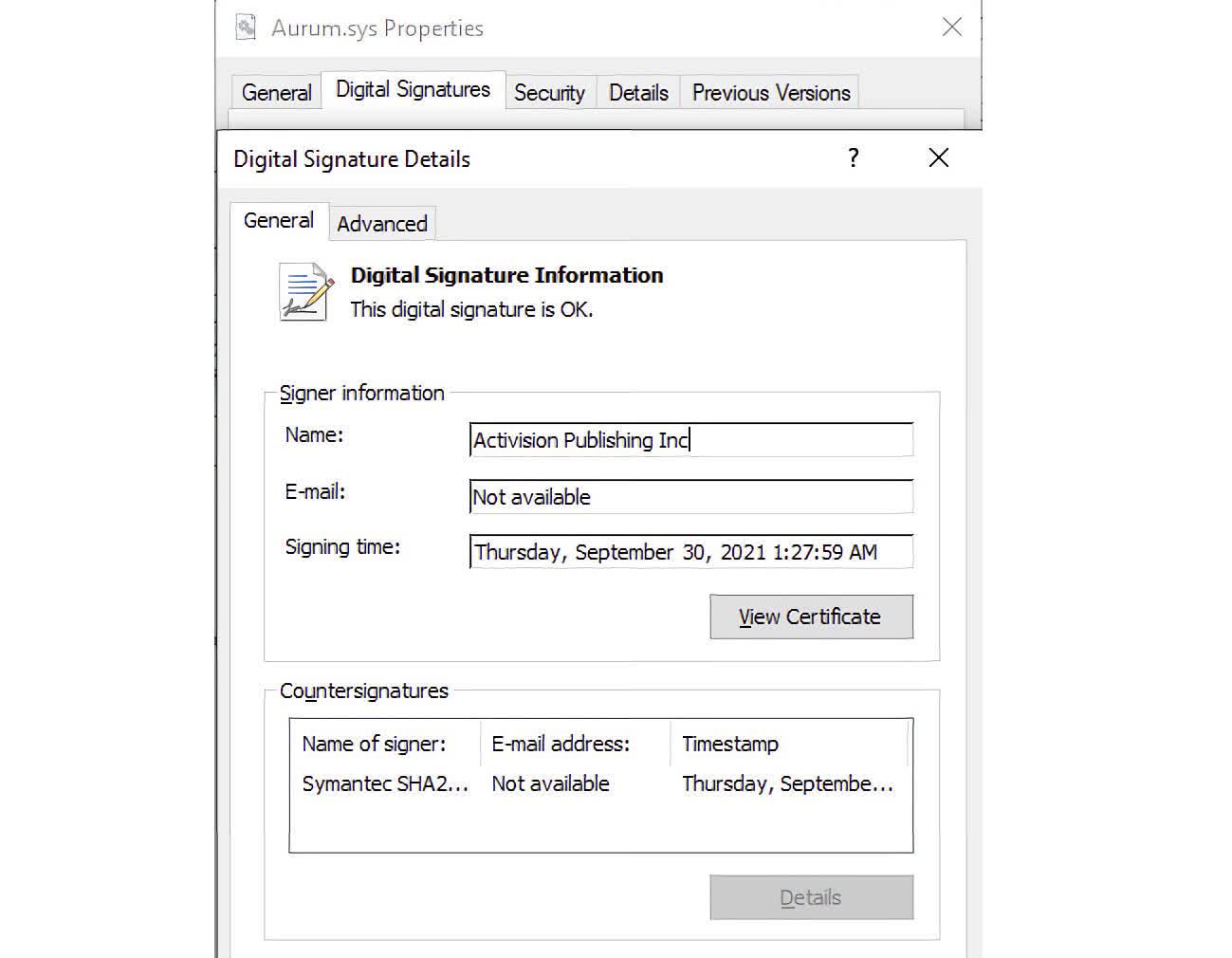The width and height of the screenshot is (1232, 958).
Task: Click the digital signature certificate icon
Action: point(306,291)
